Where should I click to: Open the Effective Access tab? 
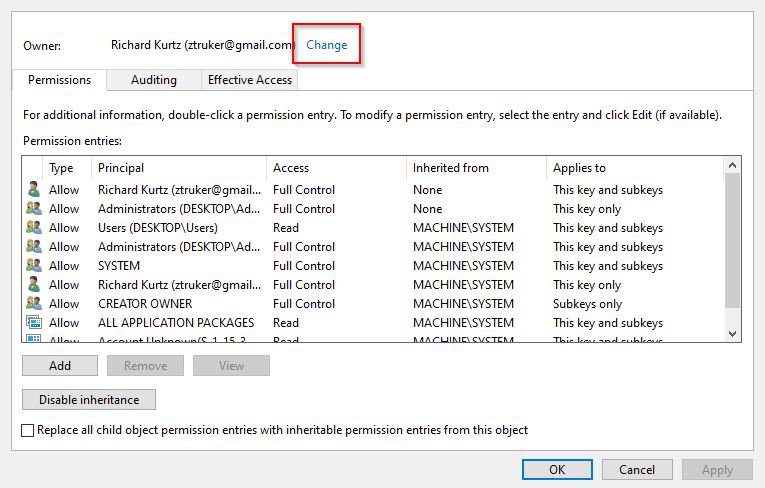pos(249,80)
